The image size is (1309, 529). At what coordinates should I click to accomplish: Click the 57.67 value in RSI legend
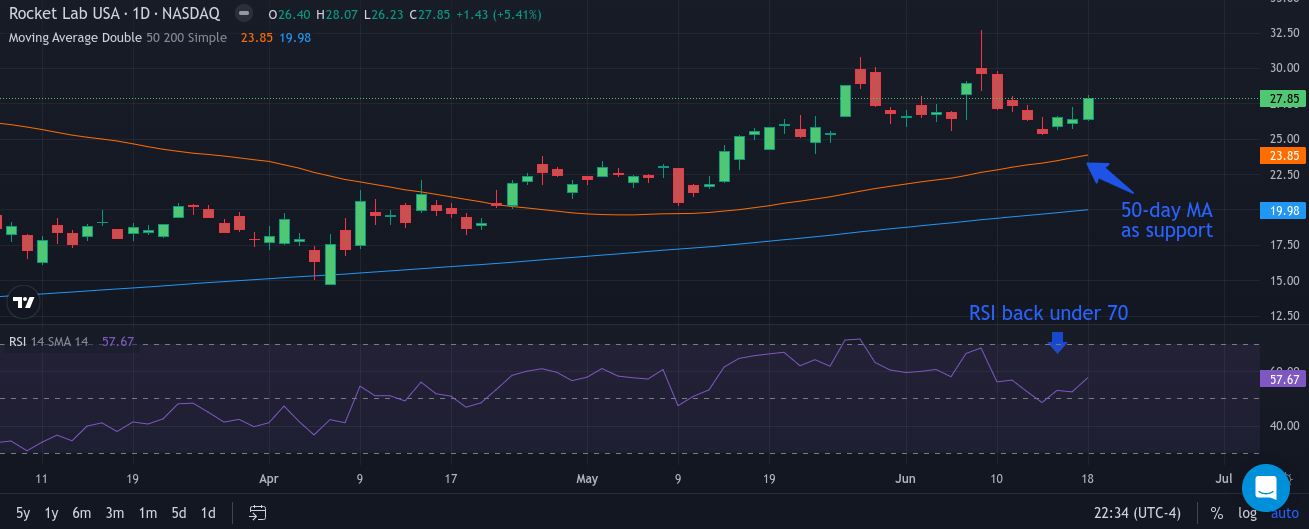[118, 342]
